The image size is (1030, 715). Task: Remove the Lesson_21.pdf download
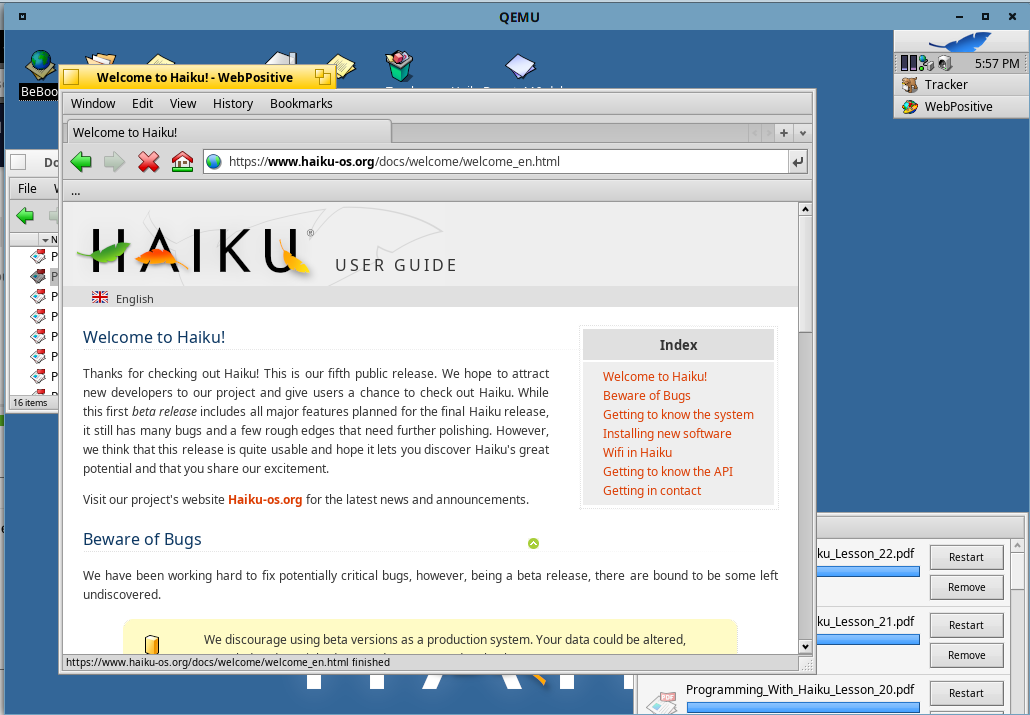point(966,655)
